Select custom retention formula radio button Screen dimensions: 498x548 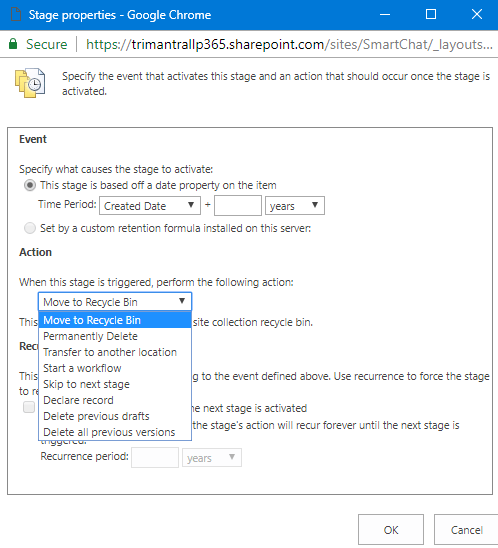coord(30,228)
